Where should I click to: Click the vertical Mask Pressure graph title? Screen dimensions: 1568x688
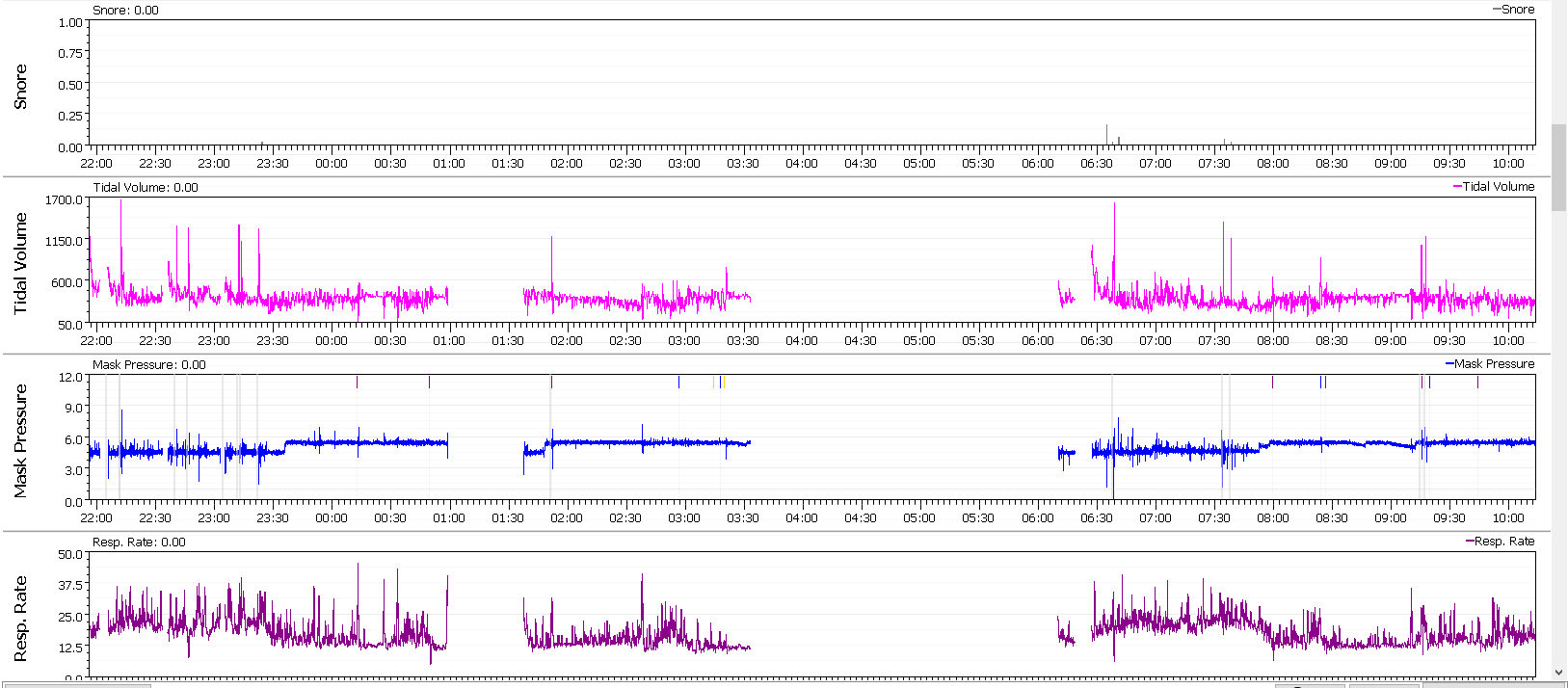[20, 441]
